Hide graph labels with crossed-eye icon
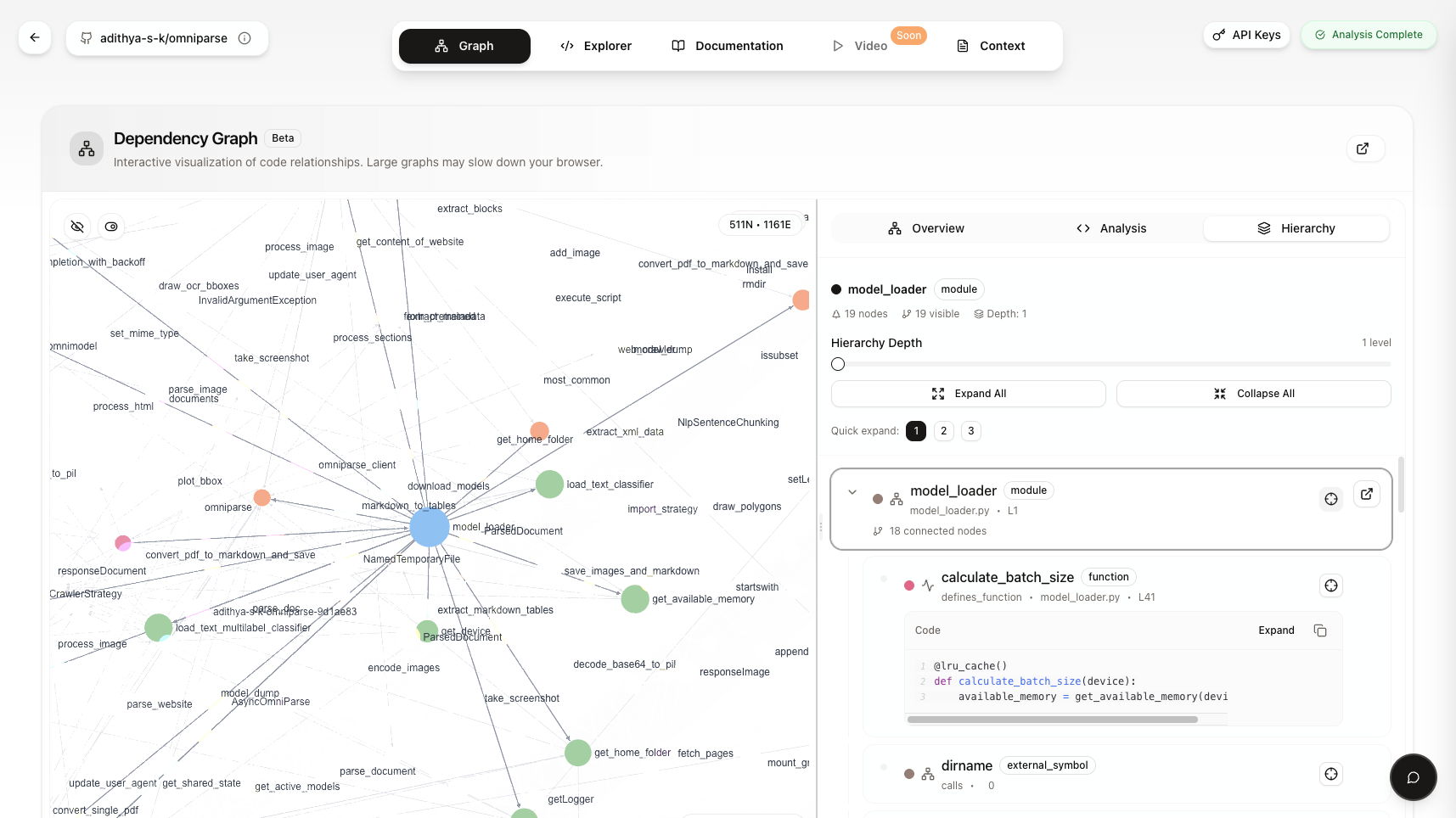The image size is (1456, 818). point(77,227)
